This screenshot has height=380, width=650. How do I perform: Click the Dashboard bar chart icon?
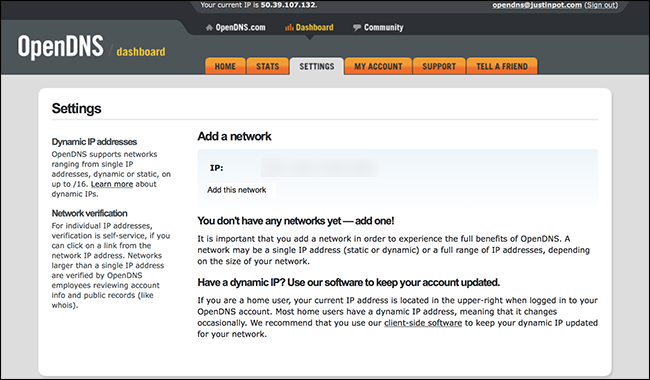pos(289,27)
